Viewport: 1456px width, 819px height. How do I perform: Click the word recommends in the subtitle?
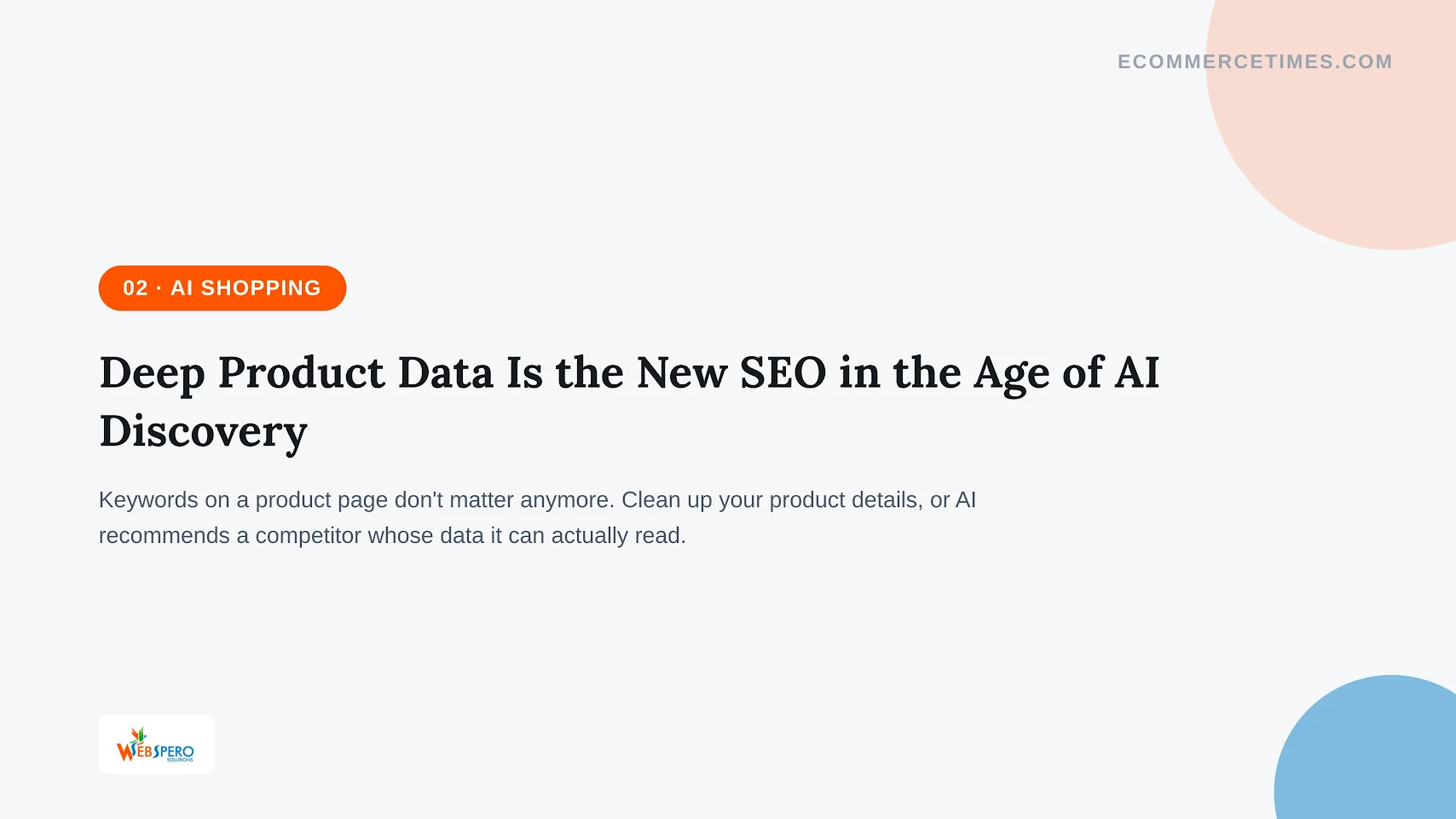point(165,536)
